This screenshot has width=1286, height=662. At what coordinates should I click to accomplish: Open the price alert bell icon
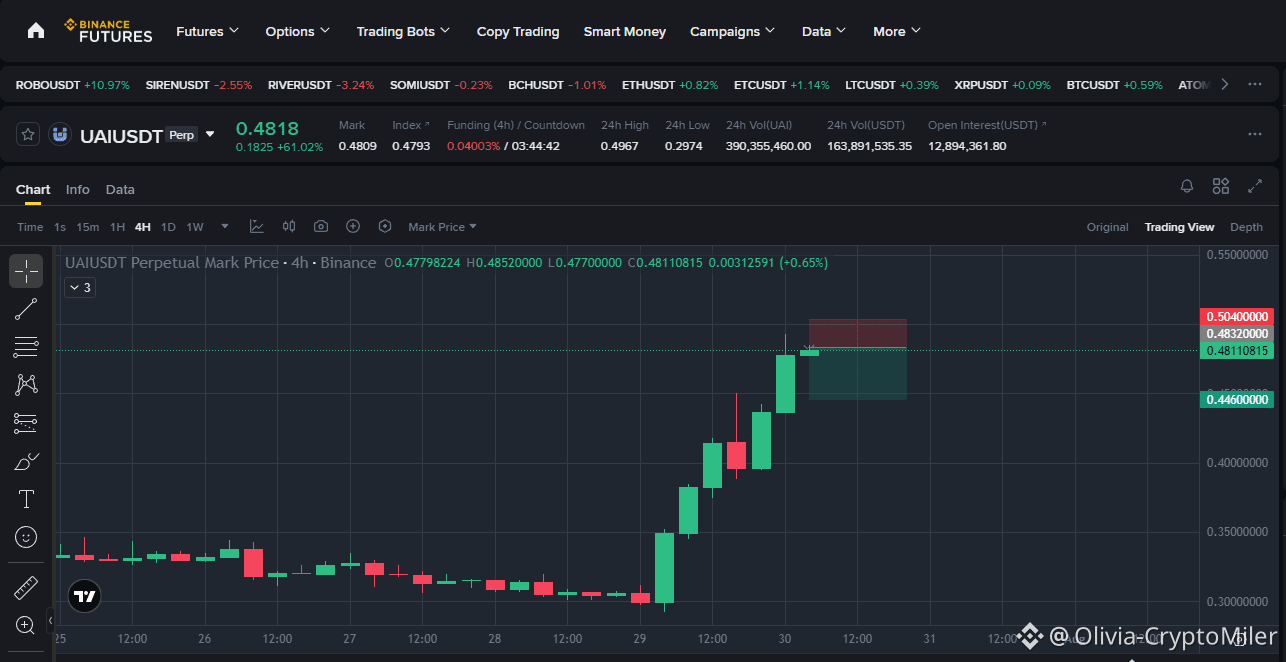[1187, 186]
